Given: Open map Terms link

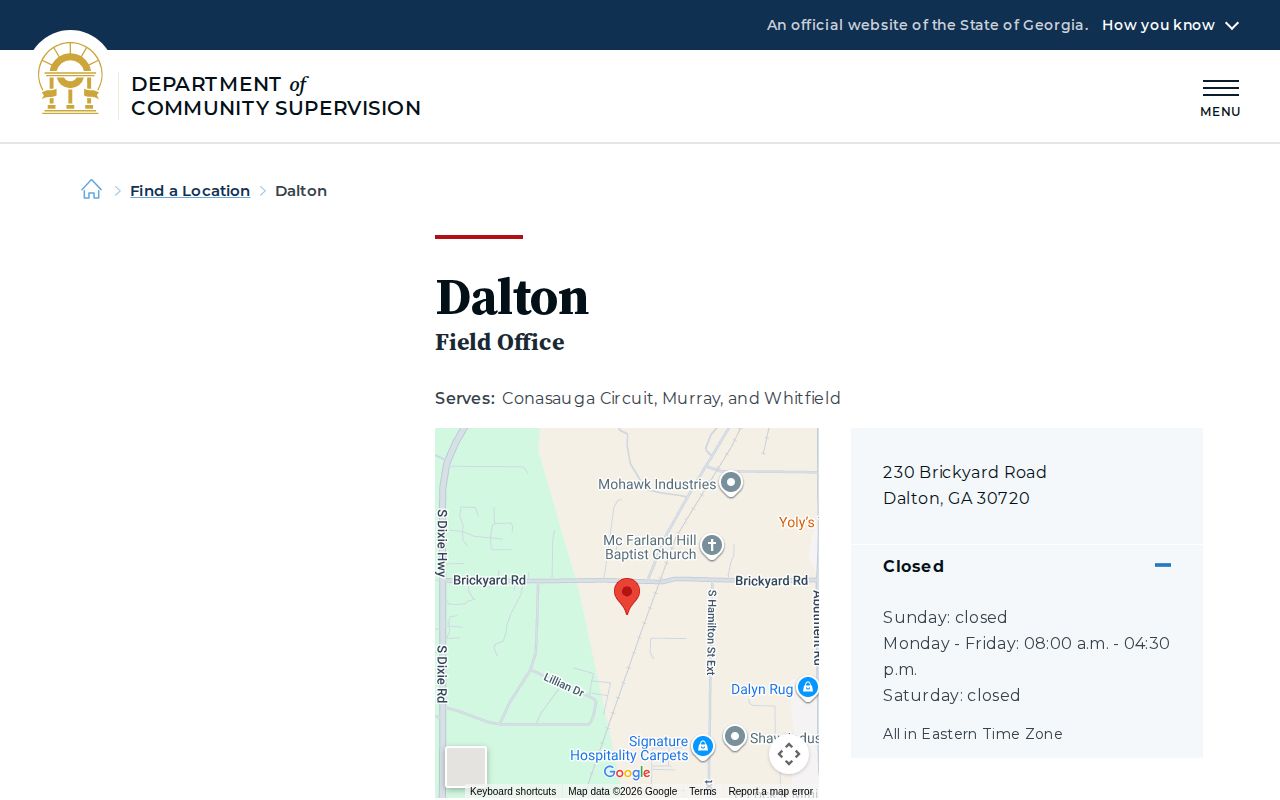Looking at the screenshot, I should click(703, 791).
